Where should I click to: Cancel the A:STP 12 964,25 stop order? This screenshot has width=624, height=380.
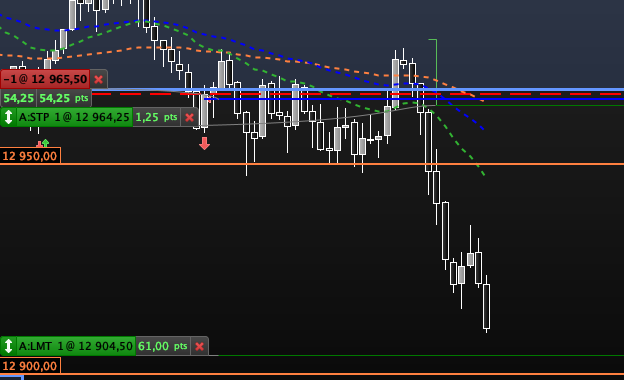(x=190, y=117)
